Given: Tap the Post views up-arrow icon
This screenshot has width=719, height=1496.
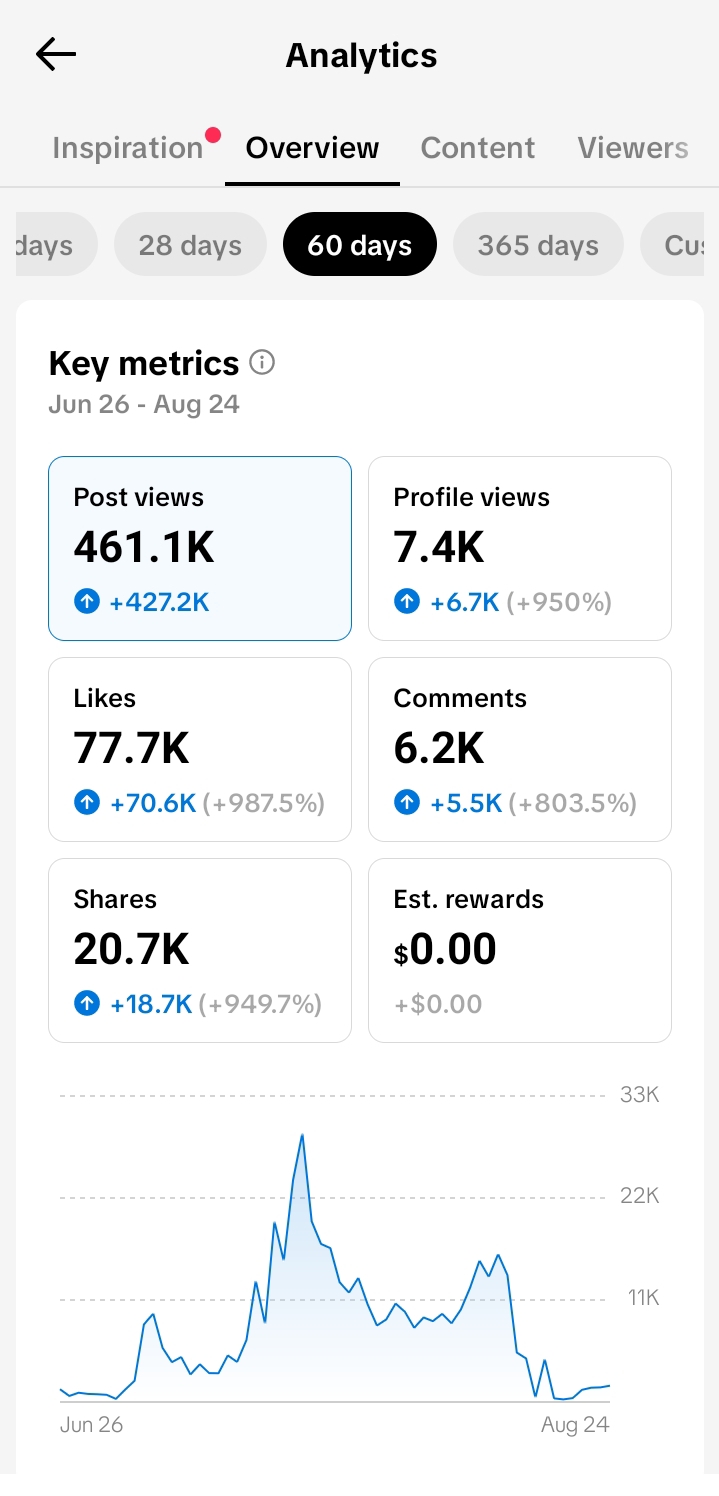Looking at the screenshot, I should pyautogui.click(x=87, y=602).
